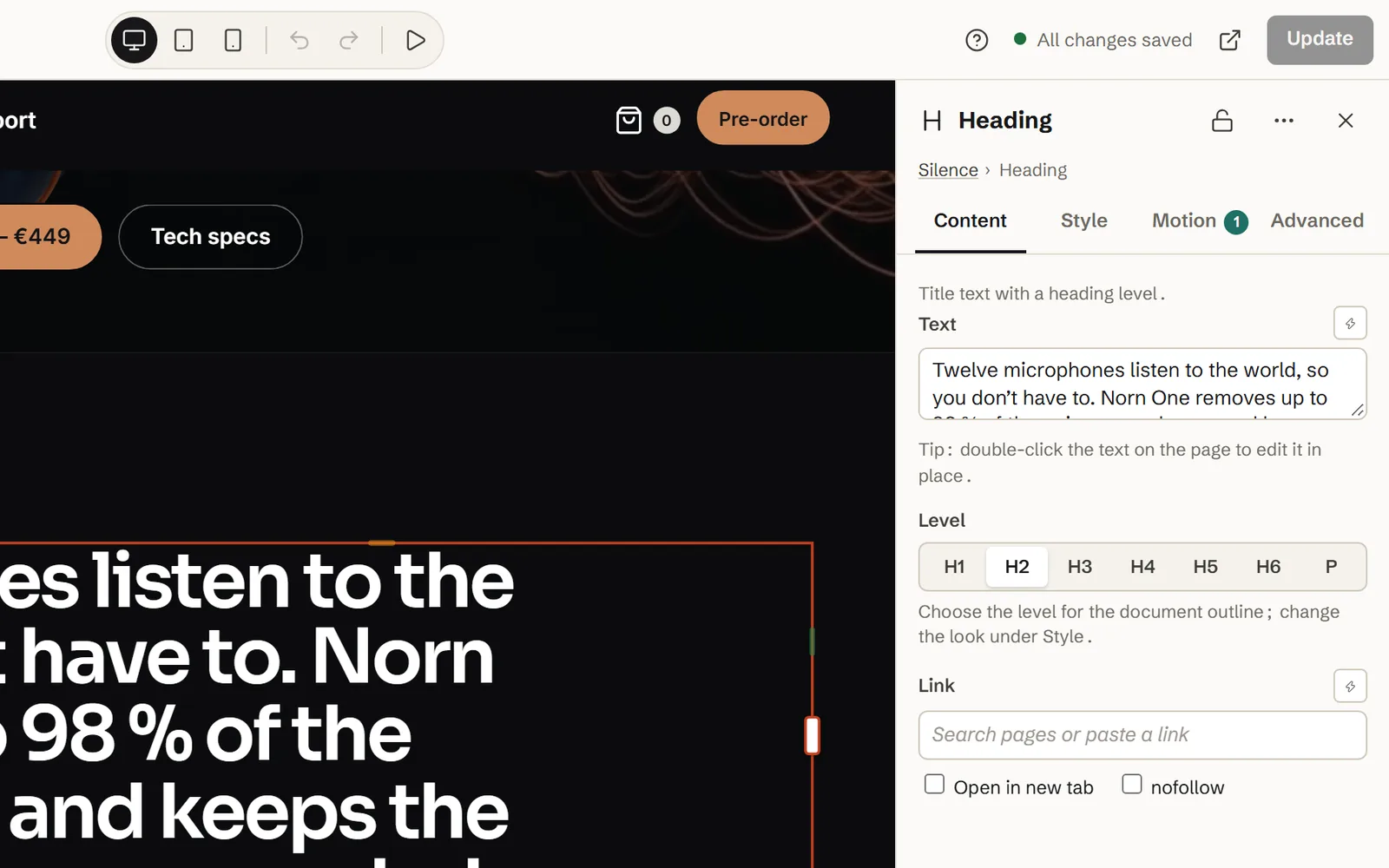This screenshot has height=868, width=1389.
Task: Undo the last change
Action: [x=300, y=40]
